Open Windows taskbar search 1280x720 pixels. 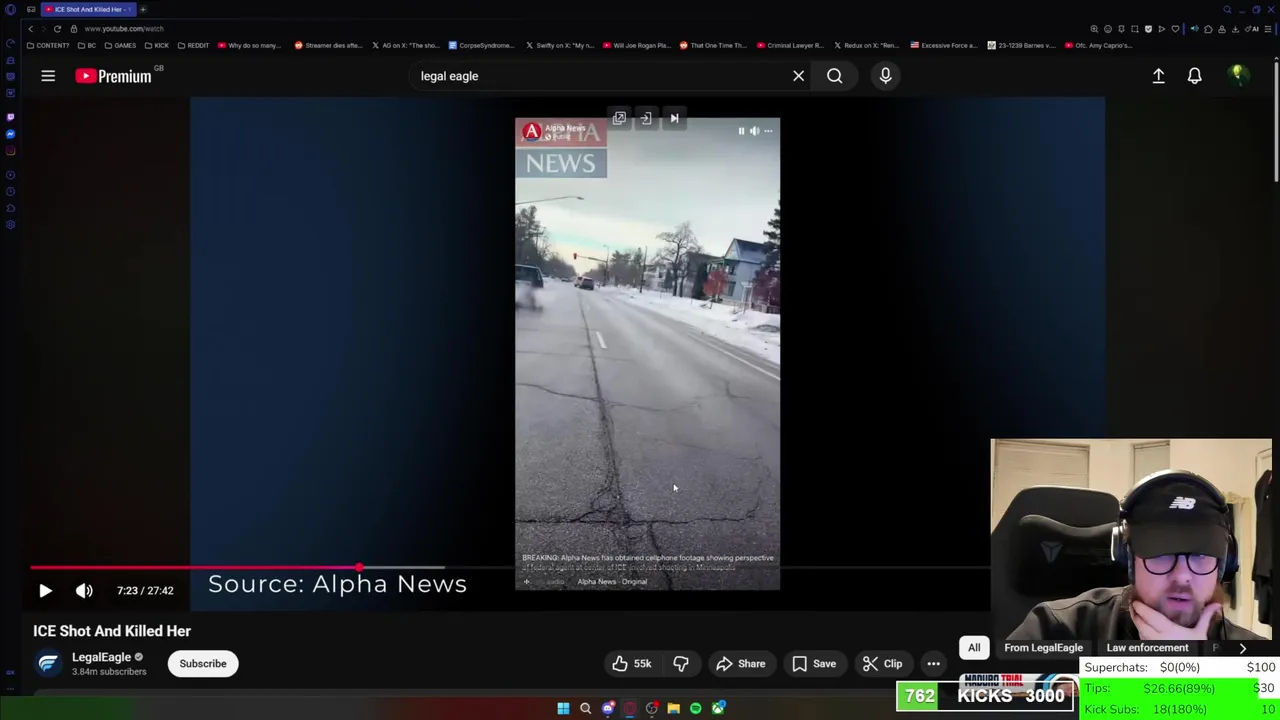point(585,709)
